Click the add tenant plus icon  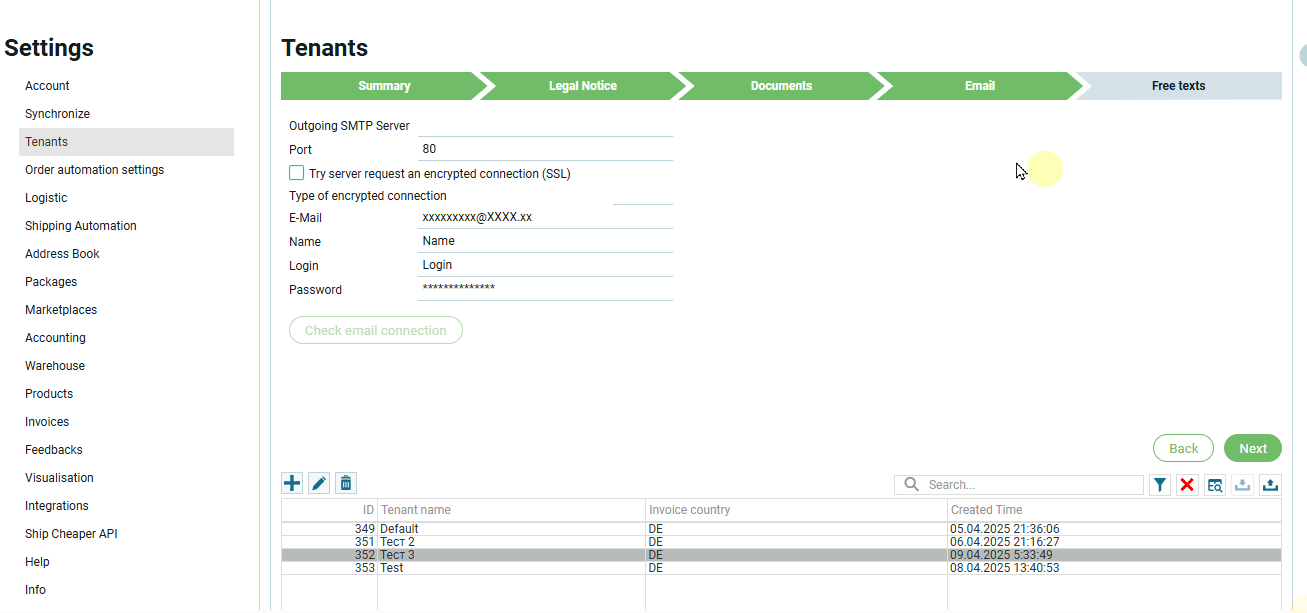click(x=292, y=484)
